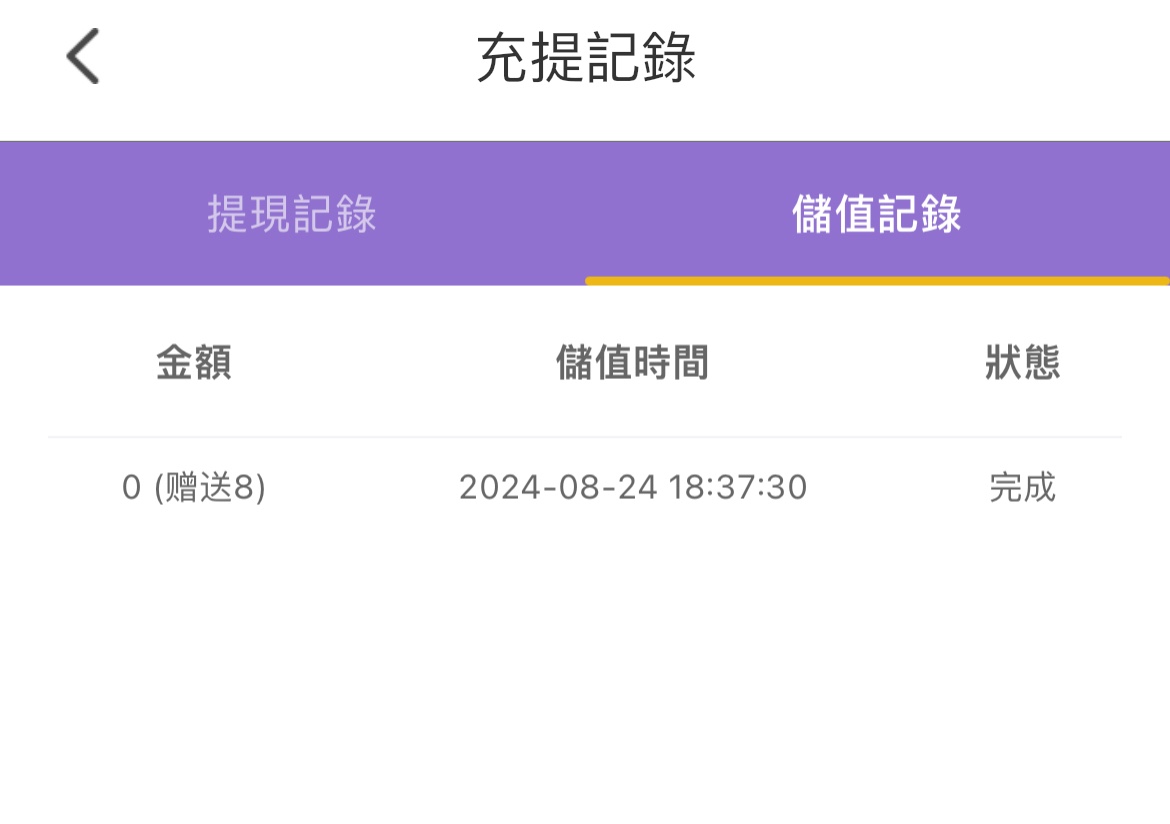Click the 充提記錄 page title
Screen dimensions: 1170x824
(x=585, y=58)
